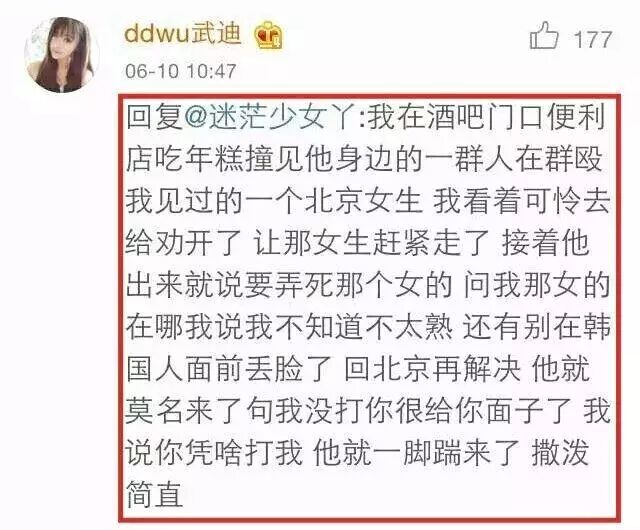The width and height of the screenshot is (640, 530).
Task: Click the phrase 他就一脚踹来了
Action: 416,453
